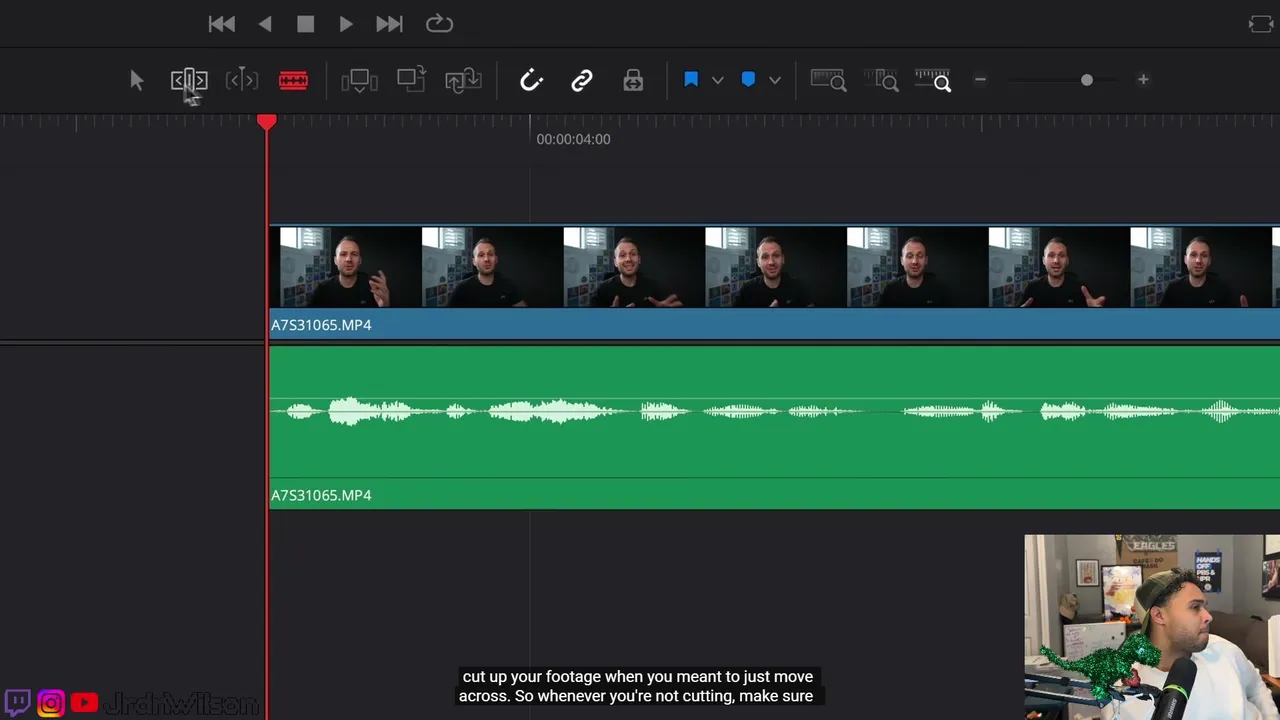The width and height of the screenshot is (1280, 720).
Task: Click the top-right viewer mode icon
Action: (1261, 24)
